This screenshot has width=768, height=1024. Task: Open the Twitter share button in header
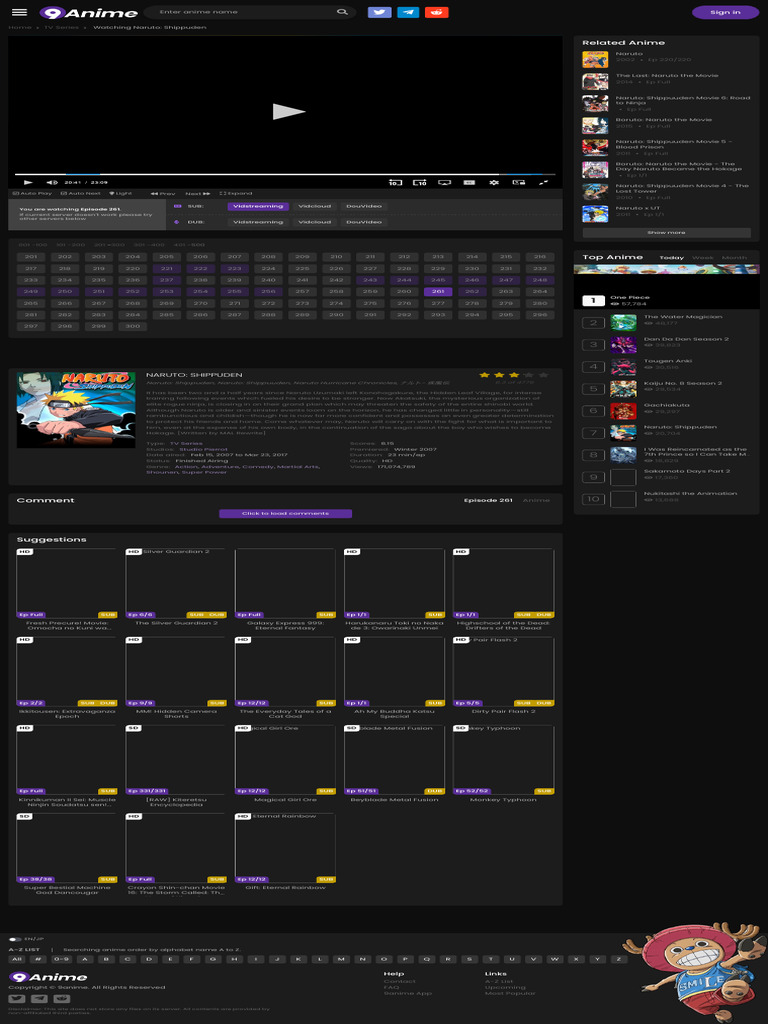point(379,12)
